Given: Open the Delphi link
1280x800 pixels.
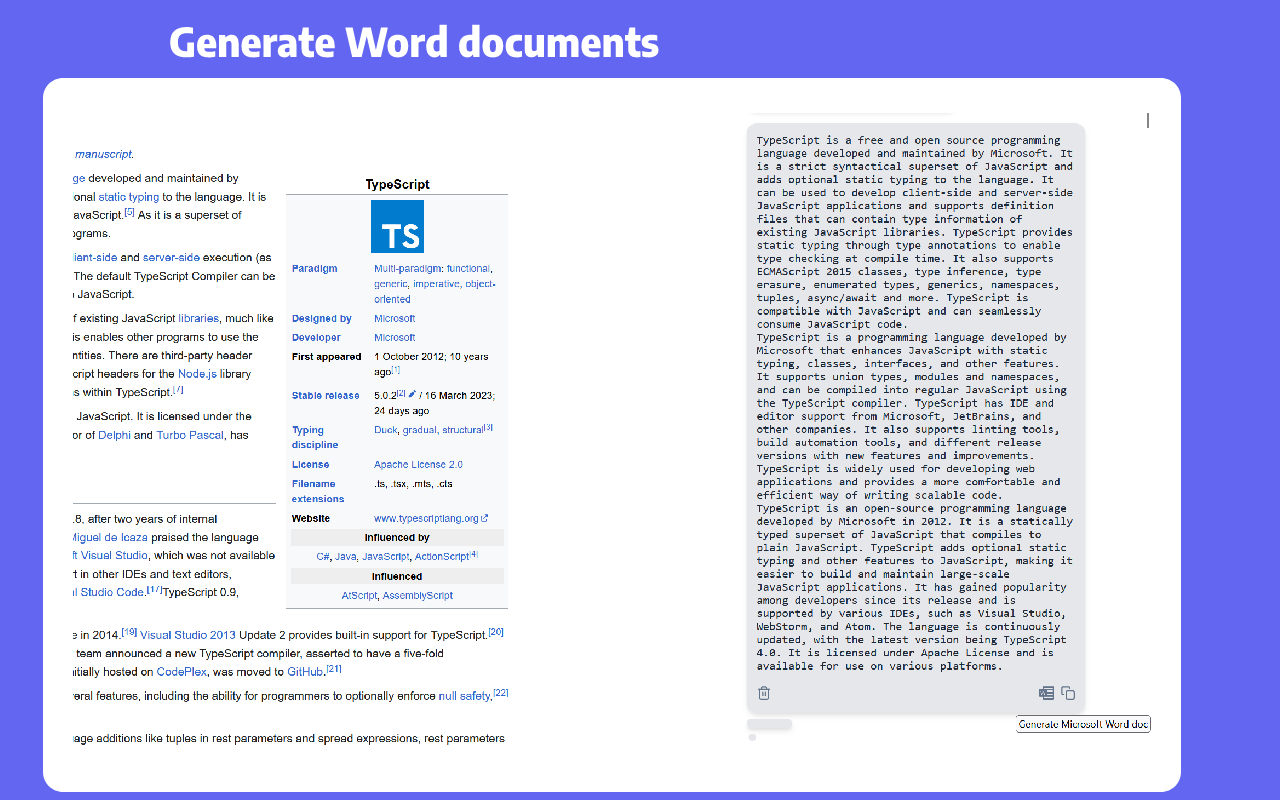Looking at the screenshot, I should [114, 435].
